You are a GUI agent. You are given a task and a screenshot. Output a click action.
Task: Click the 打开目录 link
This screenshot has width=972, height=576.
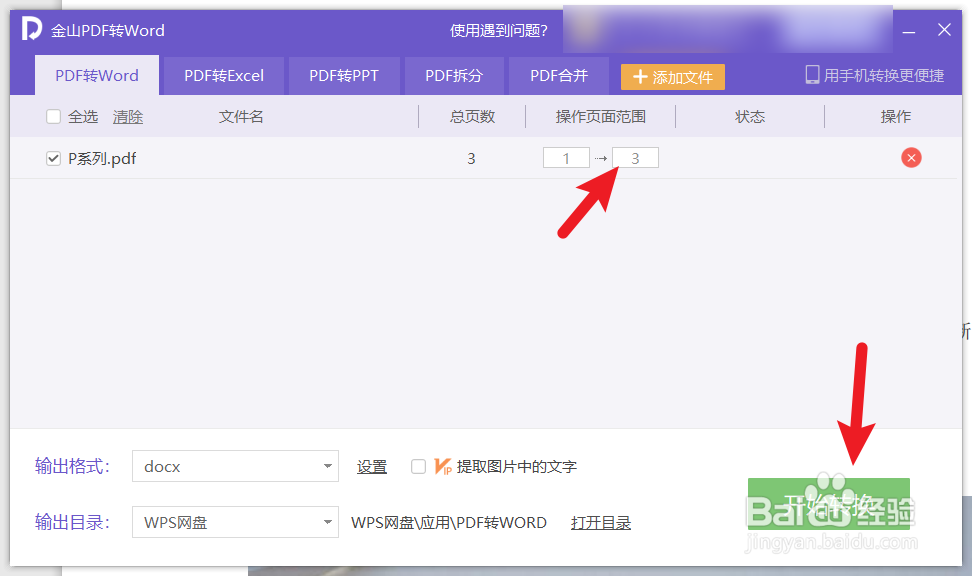click(x=601, y=523)
